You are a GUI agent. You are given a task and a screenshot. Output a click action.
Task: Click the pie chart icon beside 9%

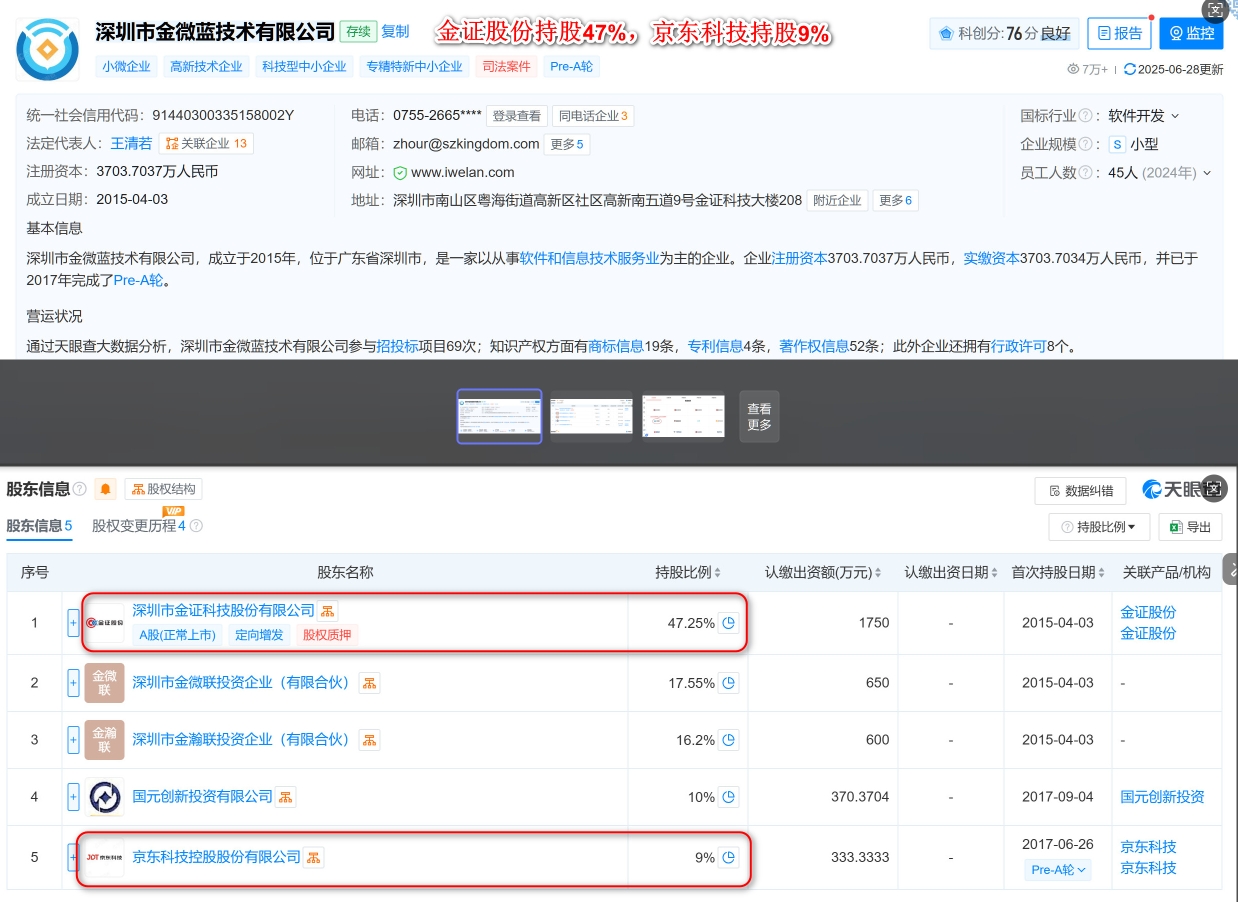(x=729, y=858)
